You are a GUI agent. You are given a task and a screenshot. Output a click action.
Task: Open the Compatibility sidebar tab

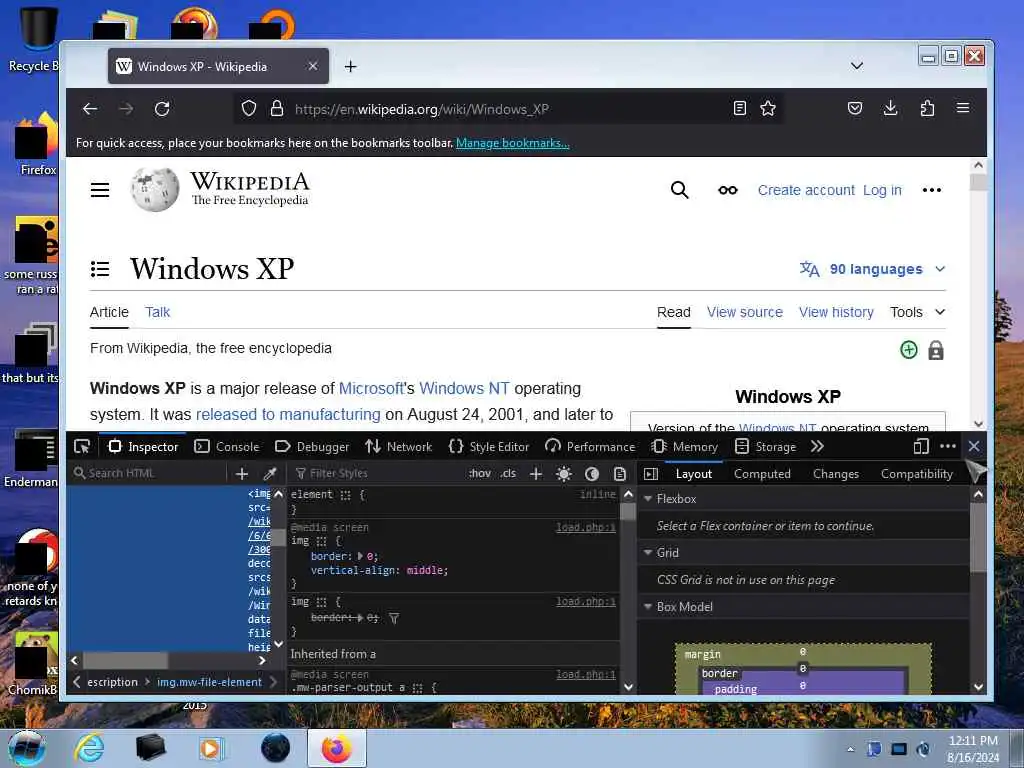click(x=916, y=474)
